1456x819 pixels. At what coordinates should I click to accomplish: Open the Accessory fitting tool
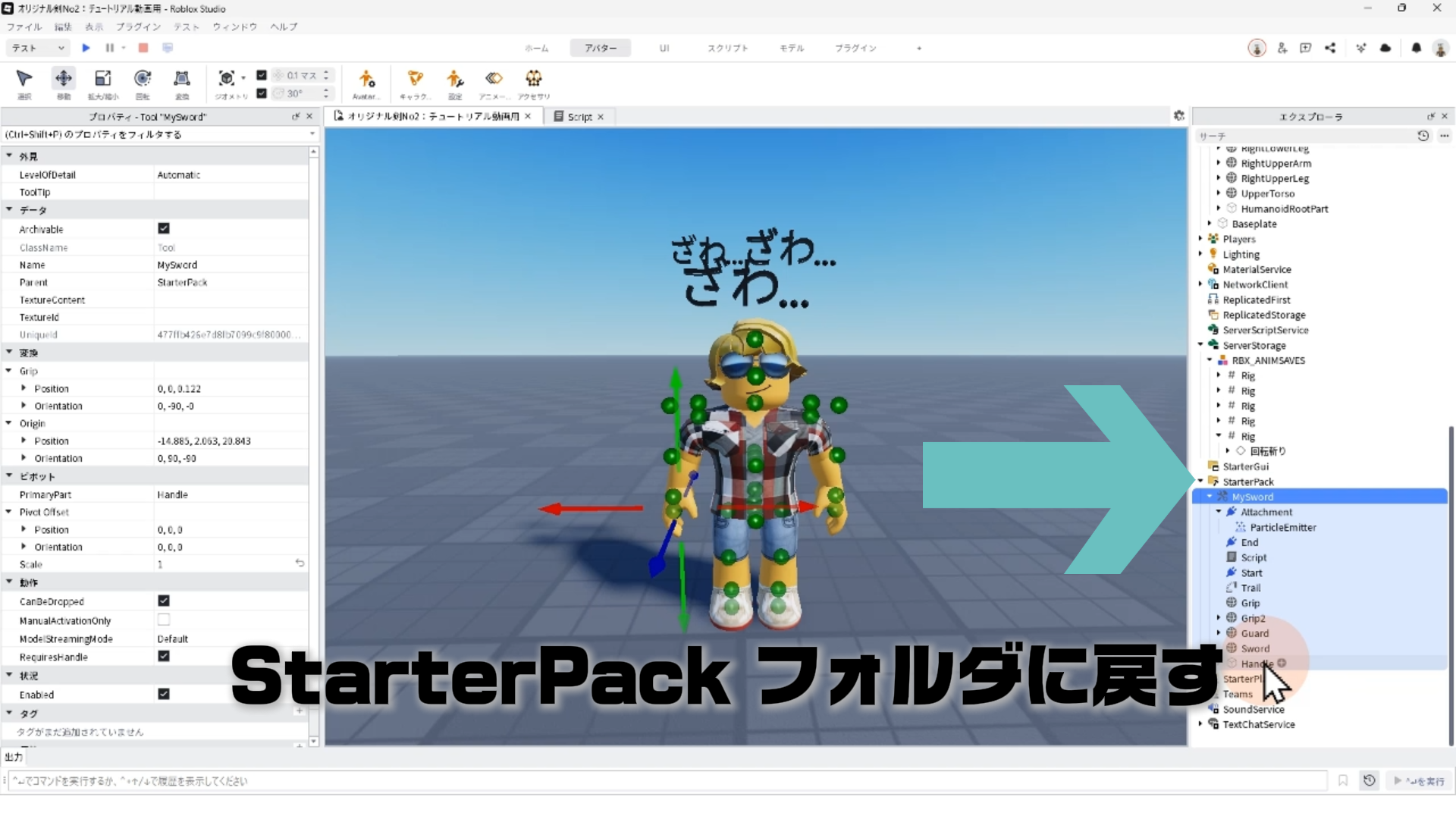tap(534, 79)
